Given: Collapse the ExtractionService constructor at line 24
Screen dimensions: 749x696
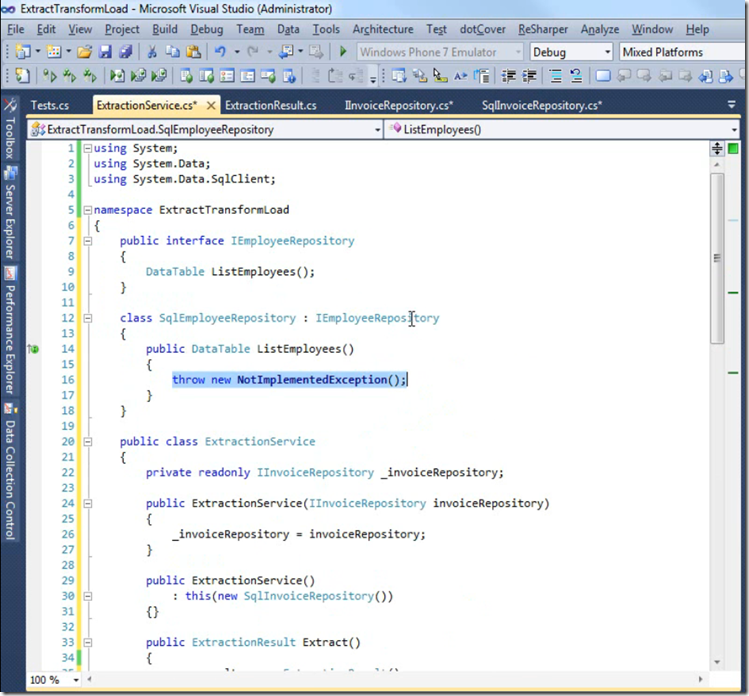Looking at the screenshot, I should click(87, 503).
